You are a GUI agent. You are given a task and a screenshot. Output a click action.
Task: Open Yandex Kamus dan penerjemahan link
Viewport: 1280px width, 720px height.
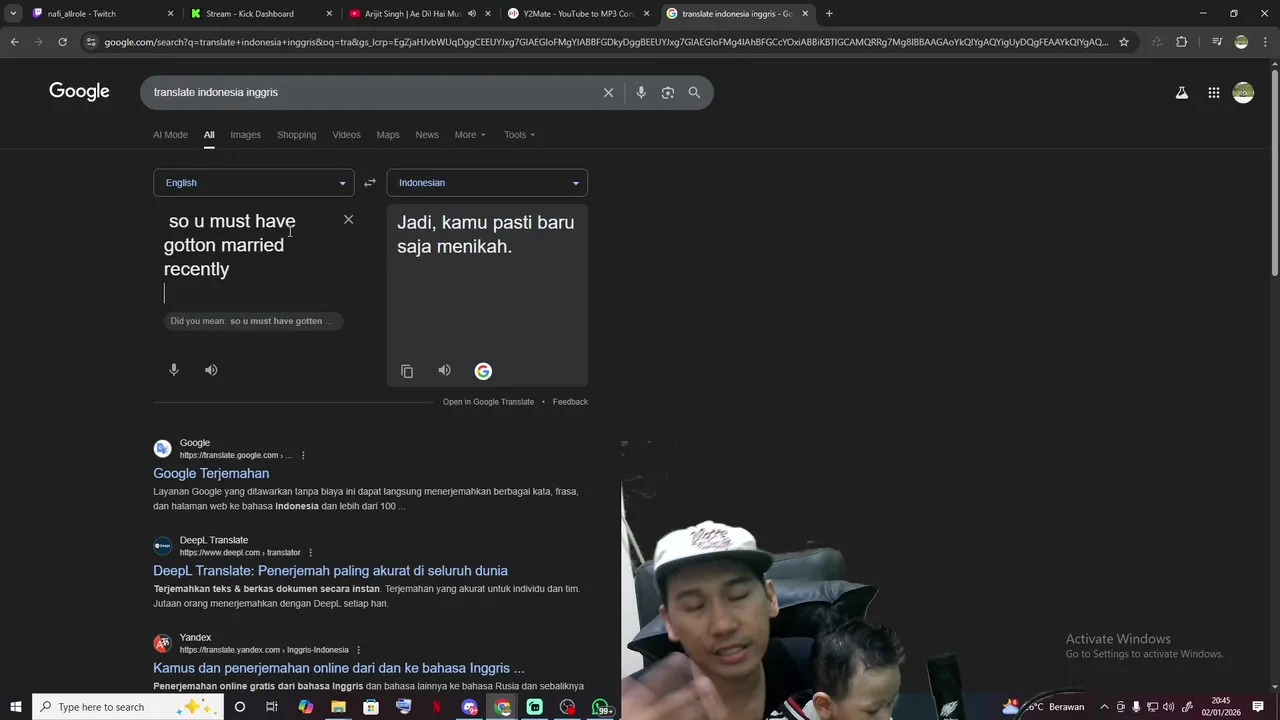click(339, 668)
